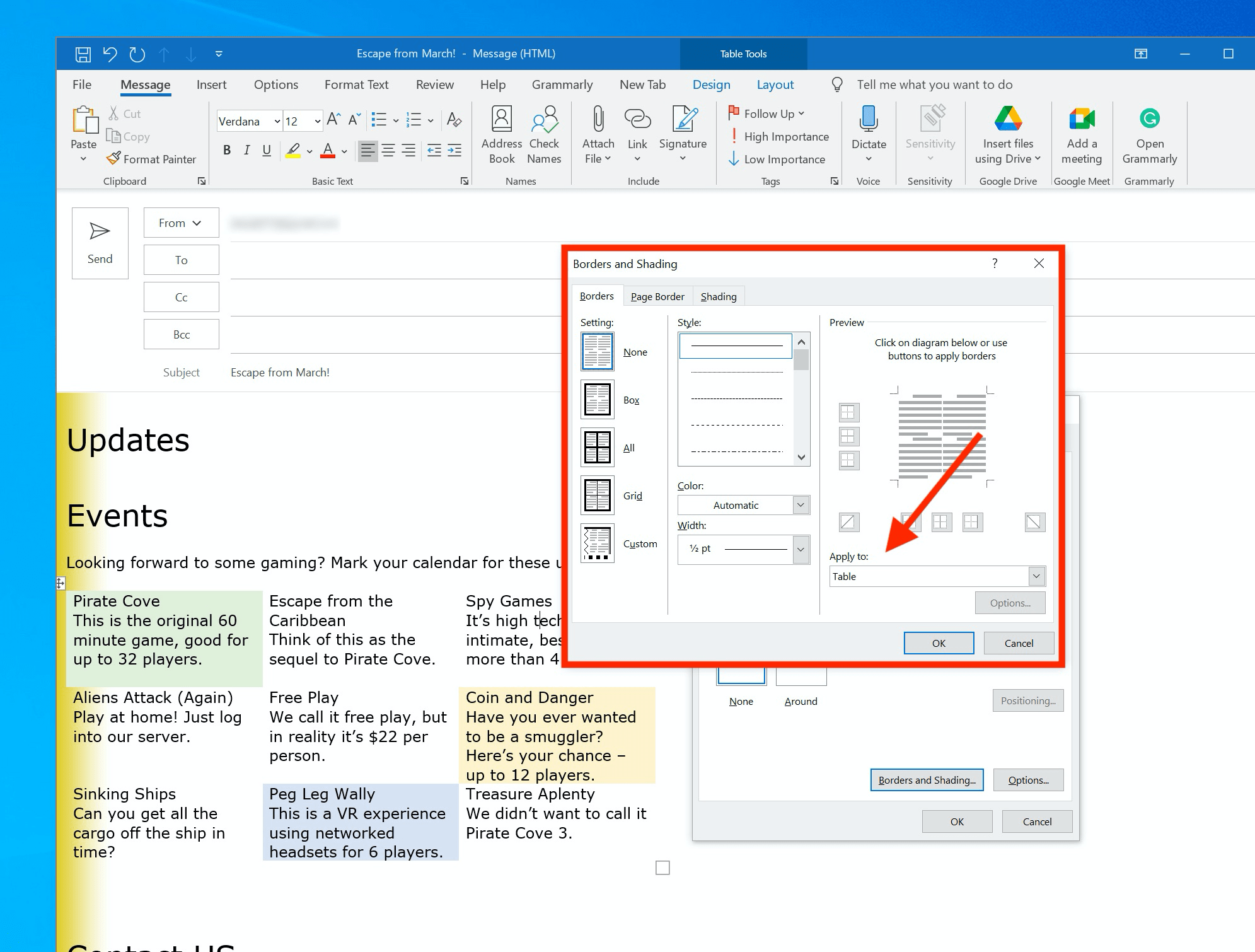Click the Signature pen icon
1255x952 pixels.
coord(683,120)
